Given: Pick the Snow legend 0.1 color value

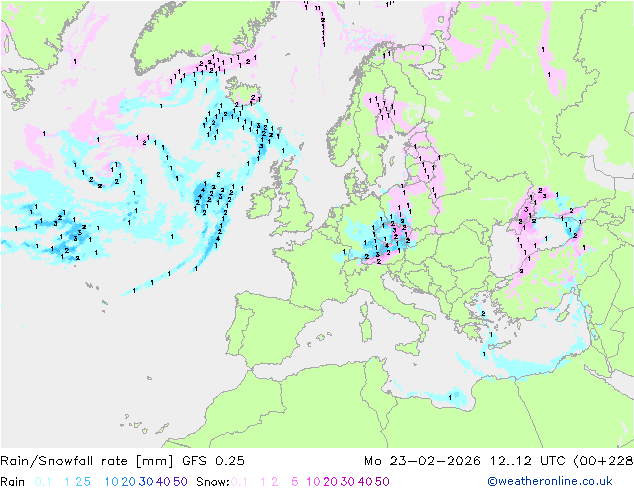Looking at the screenshot, I should pos(239,482).
